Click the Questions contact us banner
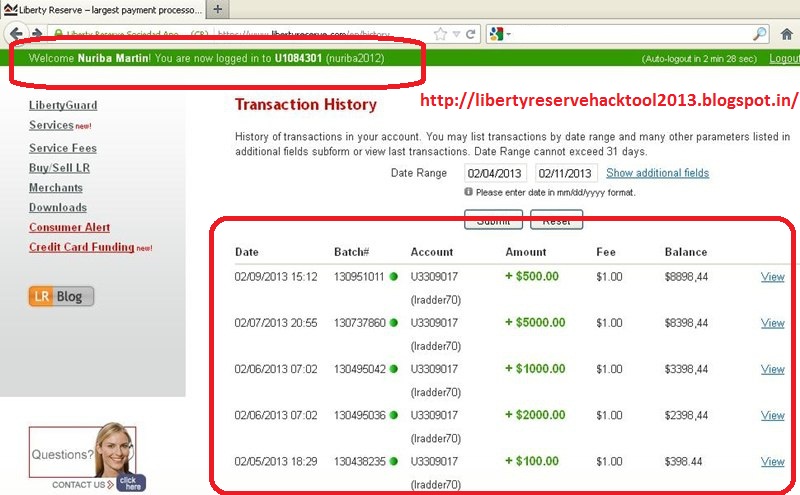This screenshot has height=495, width=800. [82, 452]
